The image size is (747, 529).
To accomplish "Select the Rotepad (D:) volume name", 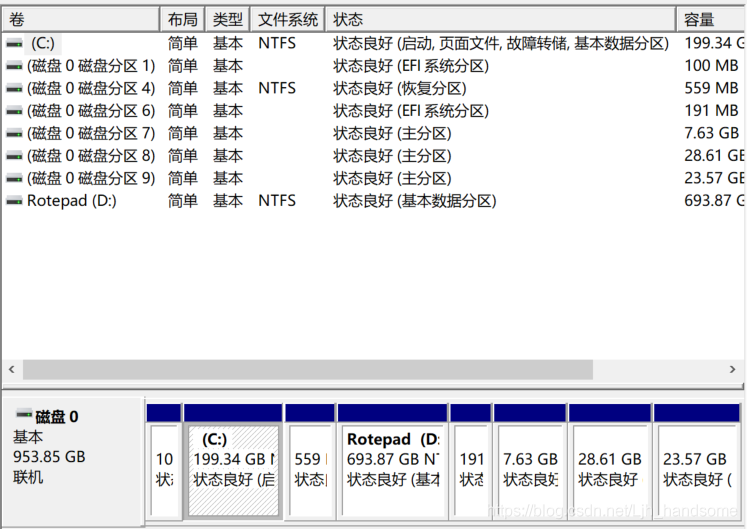I will (x=72, y=201).
